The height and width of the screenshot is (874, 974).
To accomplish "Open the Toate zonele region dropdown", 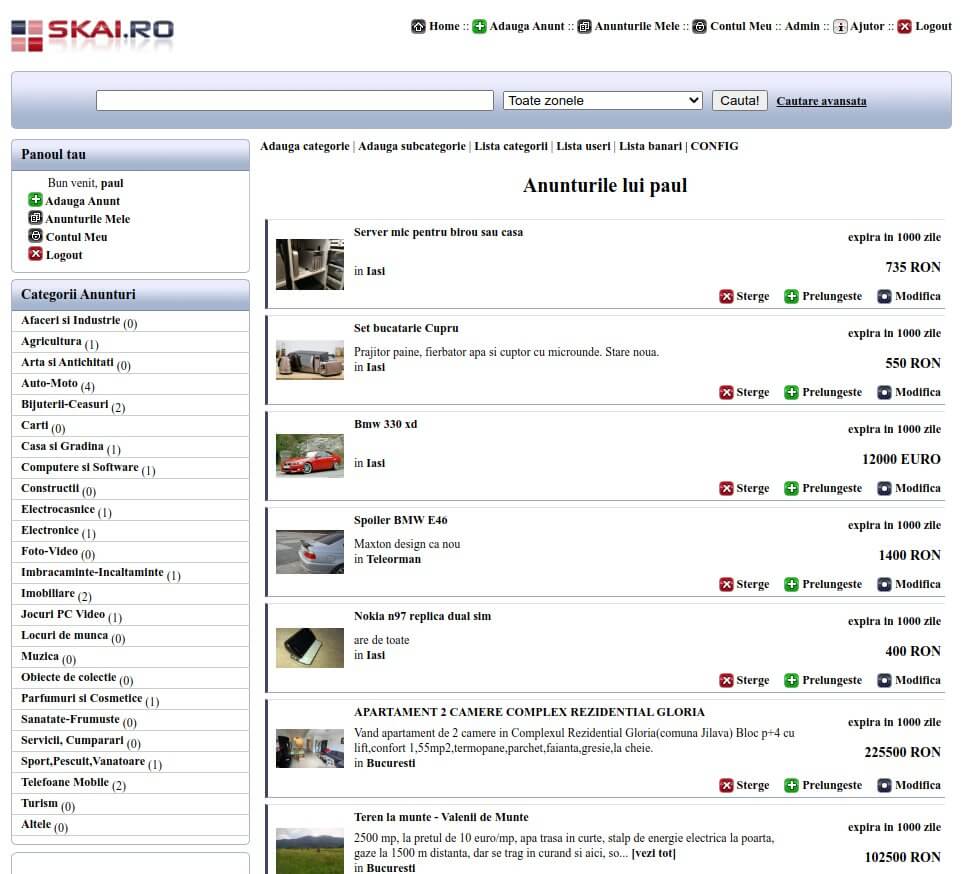I will click(603, 101).
